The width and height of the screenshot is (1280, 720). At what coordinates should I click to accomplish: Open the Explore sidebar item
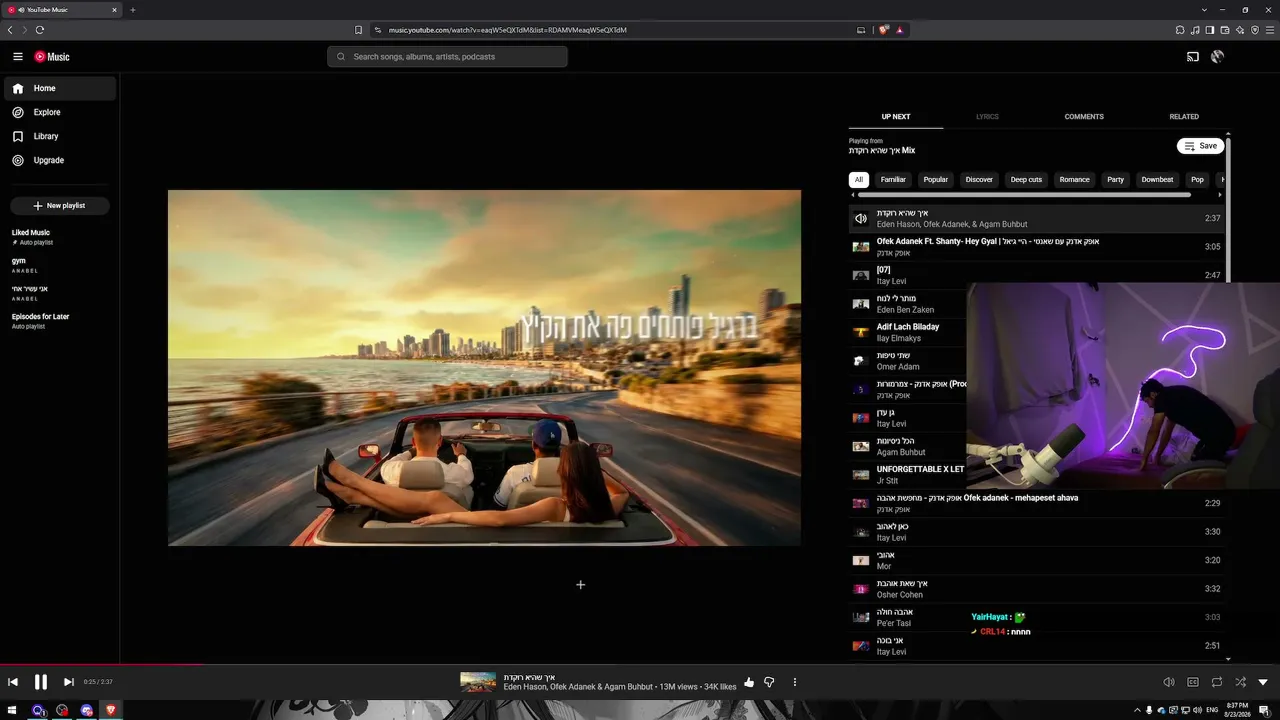[x=60, y=112]
